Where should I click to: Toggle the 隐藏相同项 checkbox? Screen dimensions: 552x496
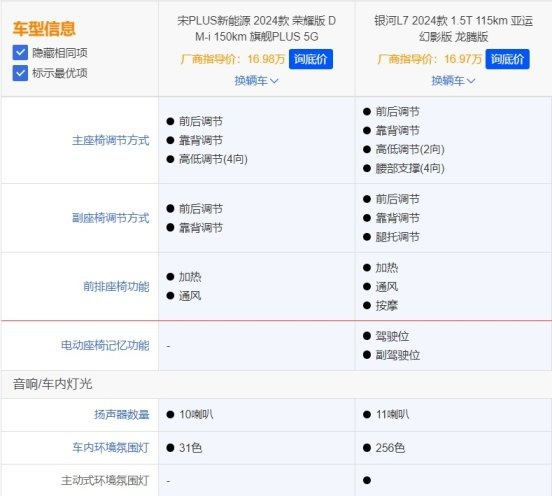[20, 53]
